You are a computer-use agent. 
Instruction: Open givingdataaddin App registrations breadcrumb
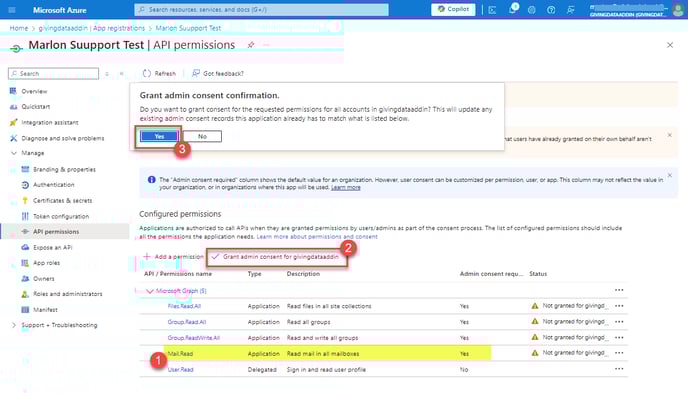(x=92, y=28)
